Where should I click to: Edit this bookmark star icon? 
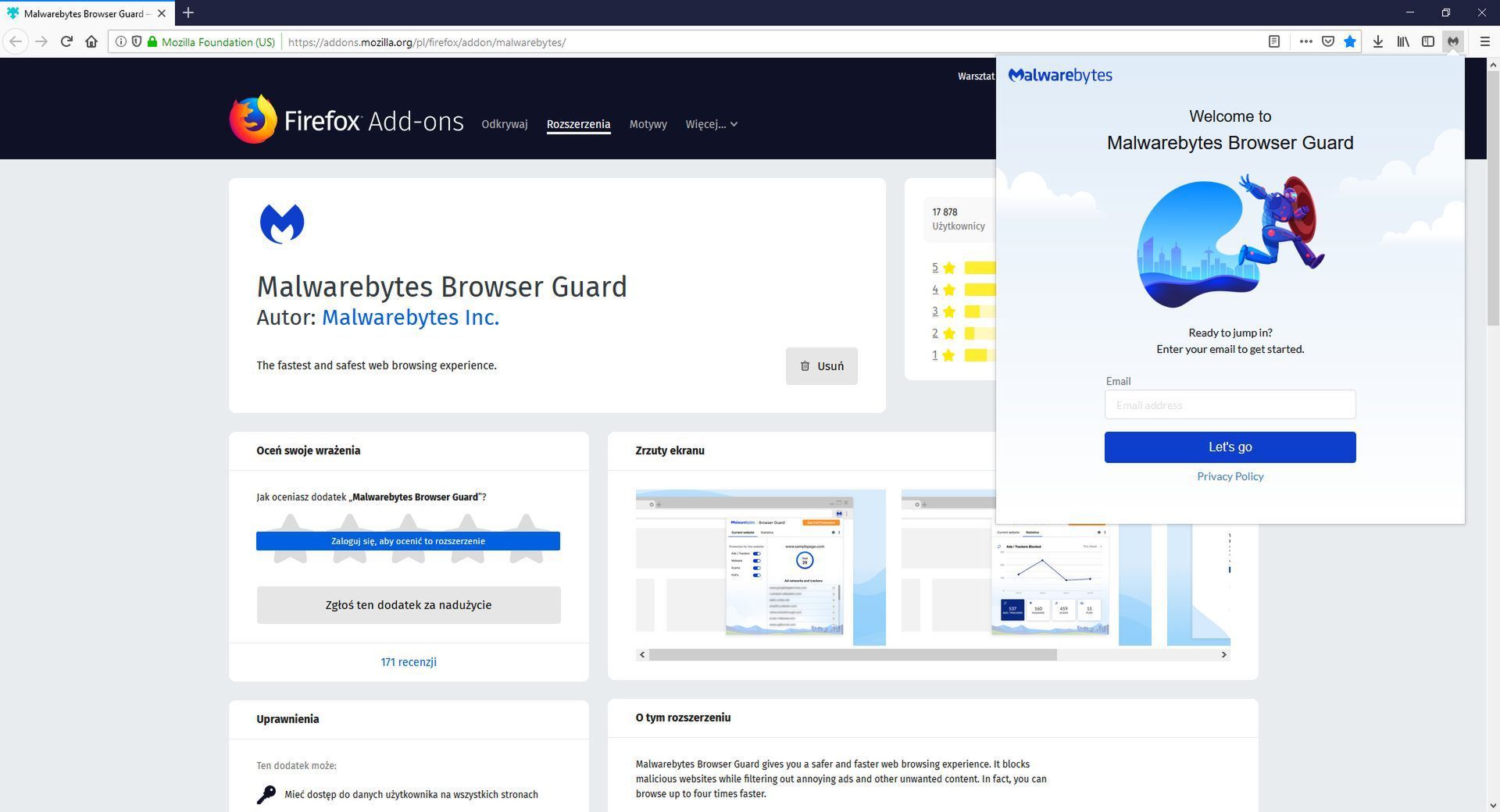pos(1349,42)
